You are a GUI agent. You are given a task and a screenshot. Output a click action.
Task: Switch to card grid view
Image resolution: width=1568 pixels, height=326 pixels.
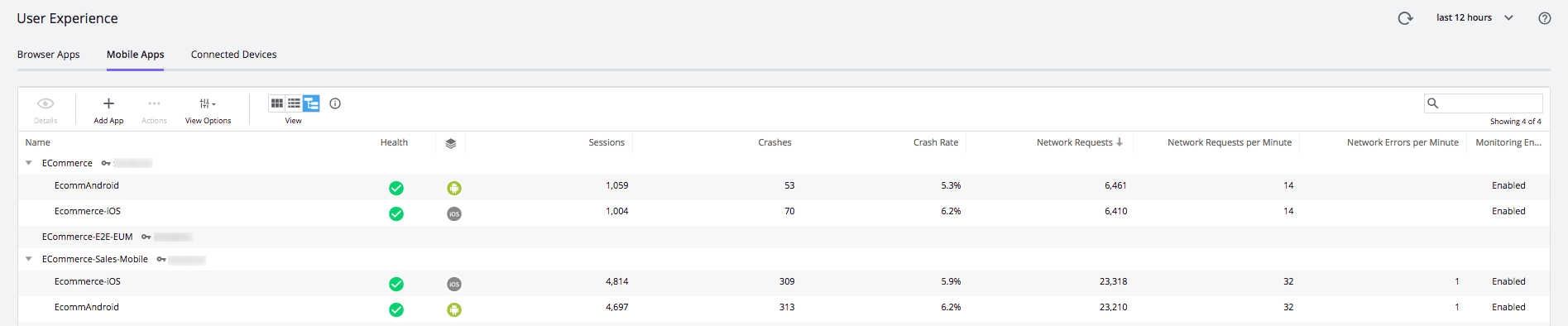click(x=277, y=103)
